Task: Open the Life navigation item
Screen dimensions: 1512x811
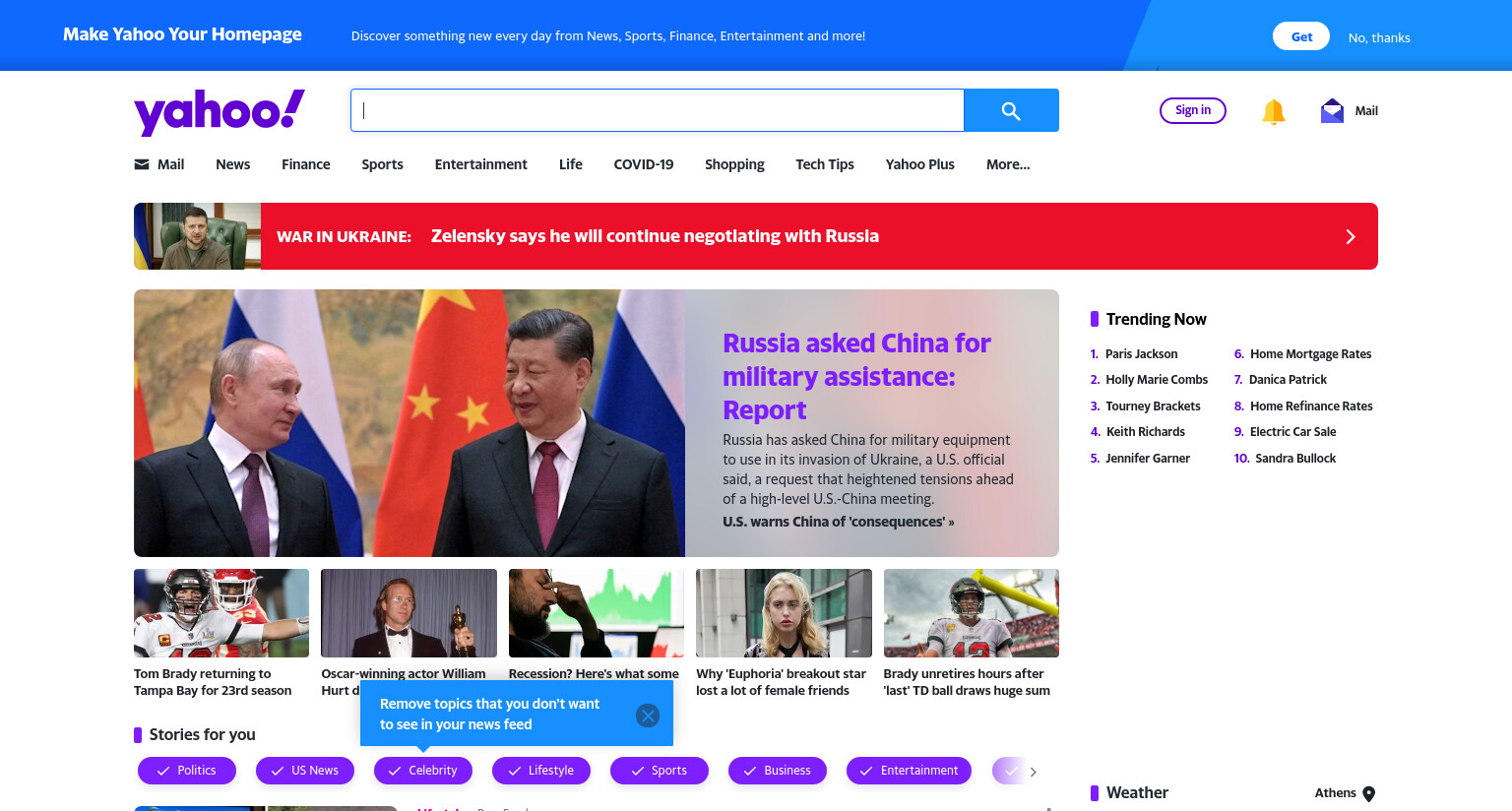Action: pos(571,164)
